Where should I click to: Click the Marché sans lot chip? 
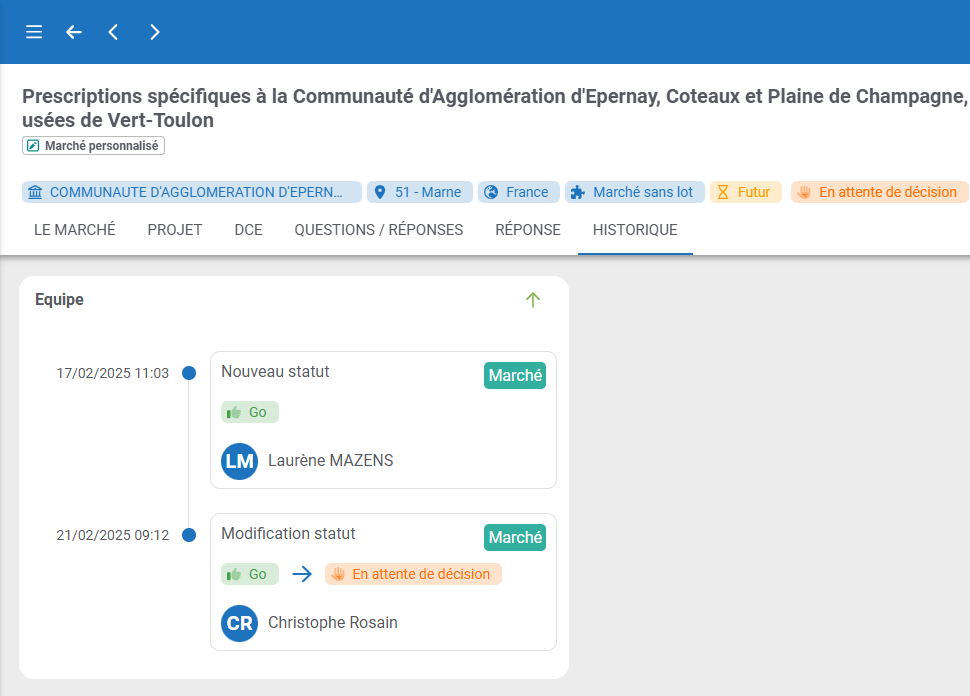click(x=634, y=192)
